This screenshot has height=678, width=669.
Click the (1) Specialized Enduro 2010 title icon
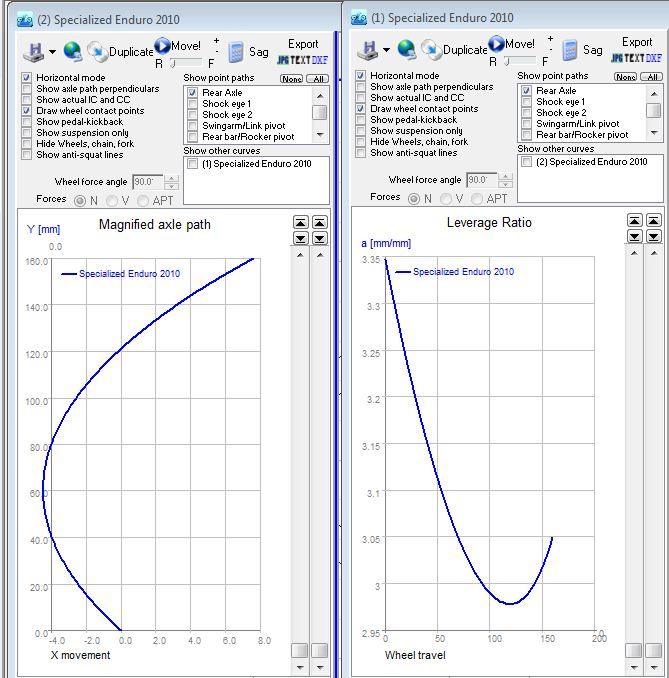[359, 18]
